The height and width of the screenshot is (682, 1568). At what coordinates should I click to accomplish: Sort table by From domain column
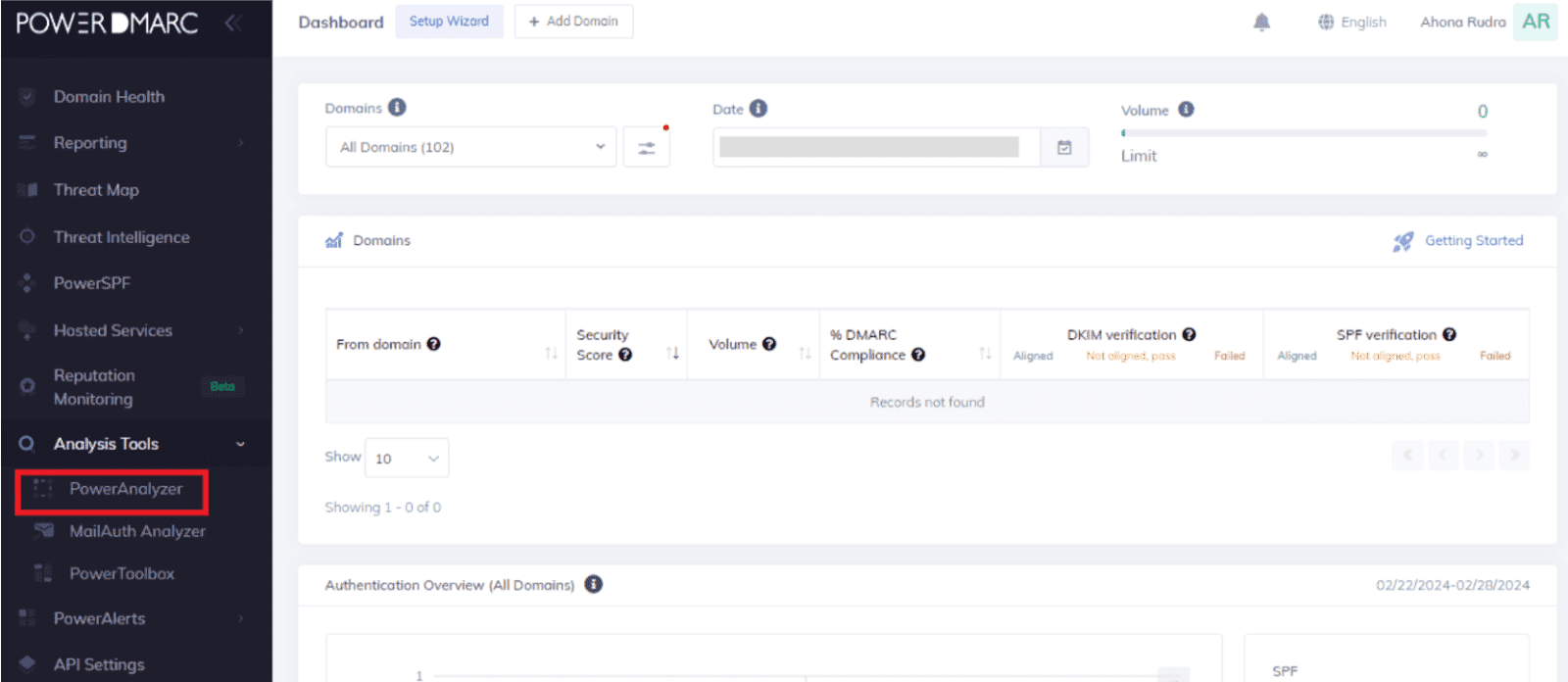[x=551, y=353]
